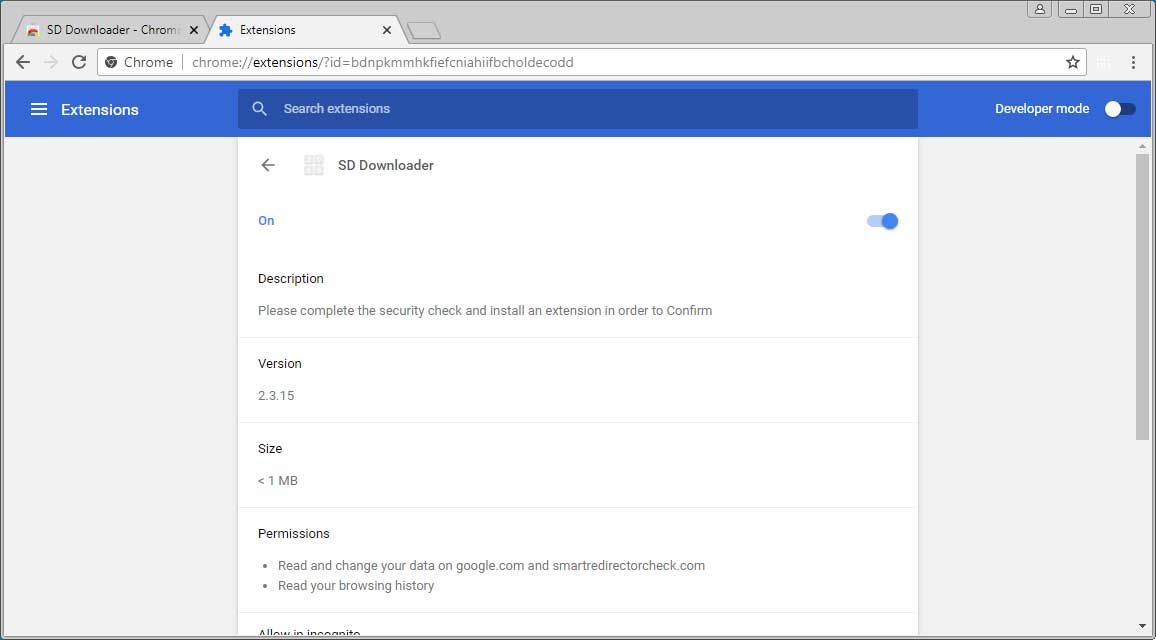The height and width of the screenshot is (640, 1156).
Task: Enable Developer mode toggle
Action: 1119,109
